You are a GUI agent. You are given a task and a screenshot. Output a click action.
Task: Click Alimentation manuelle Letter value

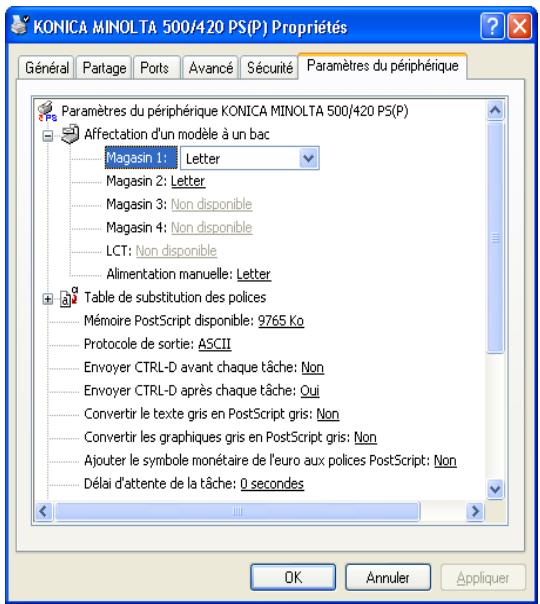pos(253,274)
